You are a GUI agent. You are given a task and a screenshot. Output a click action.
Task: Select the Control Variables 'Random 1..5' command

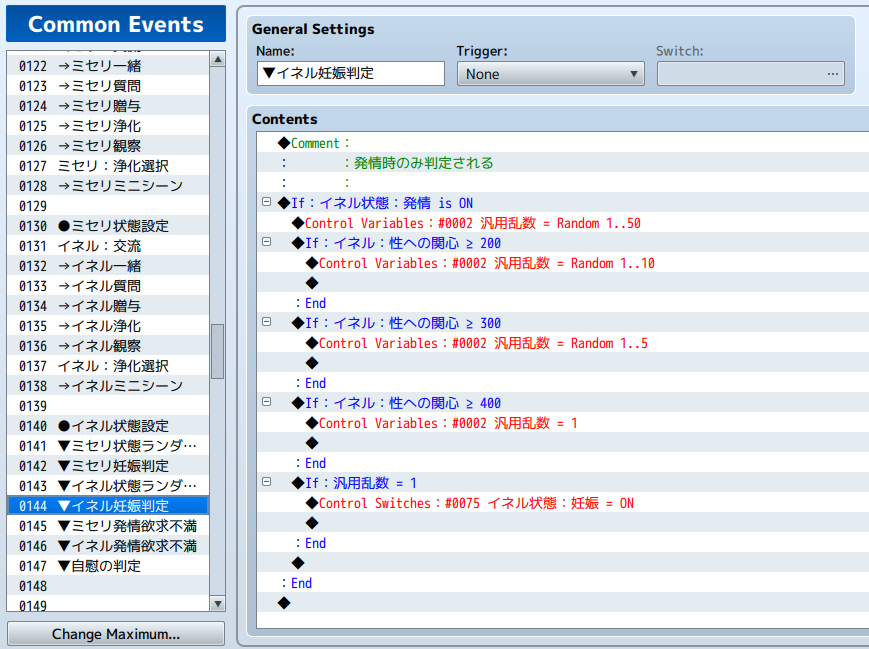tap(563, 343)
